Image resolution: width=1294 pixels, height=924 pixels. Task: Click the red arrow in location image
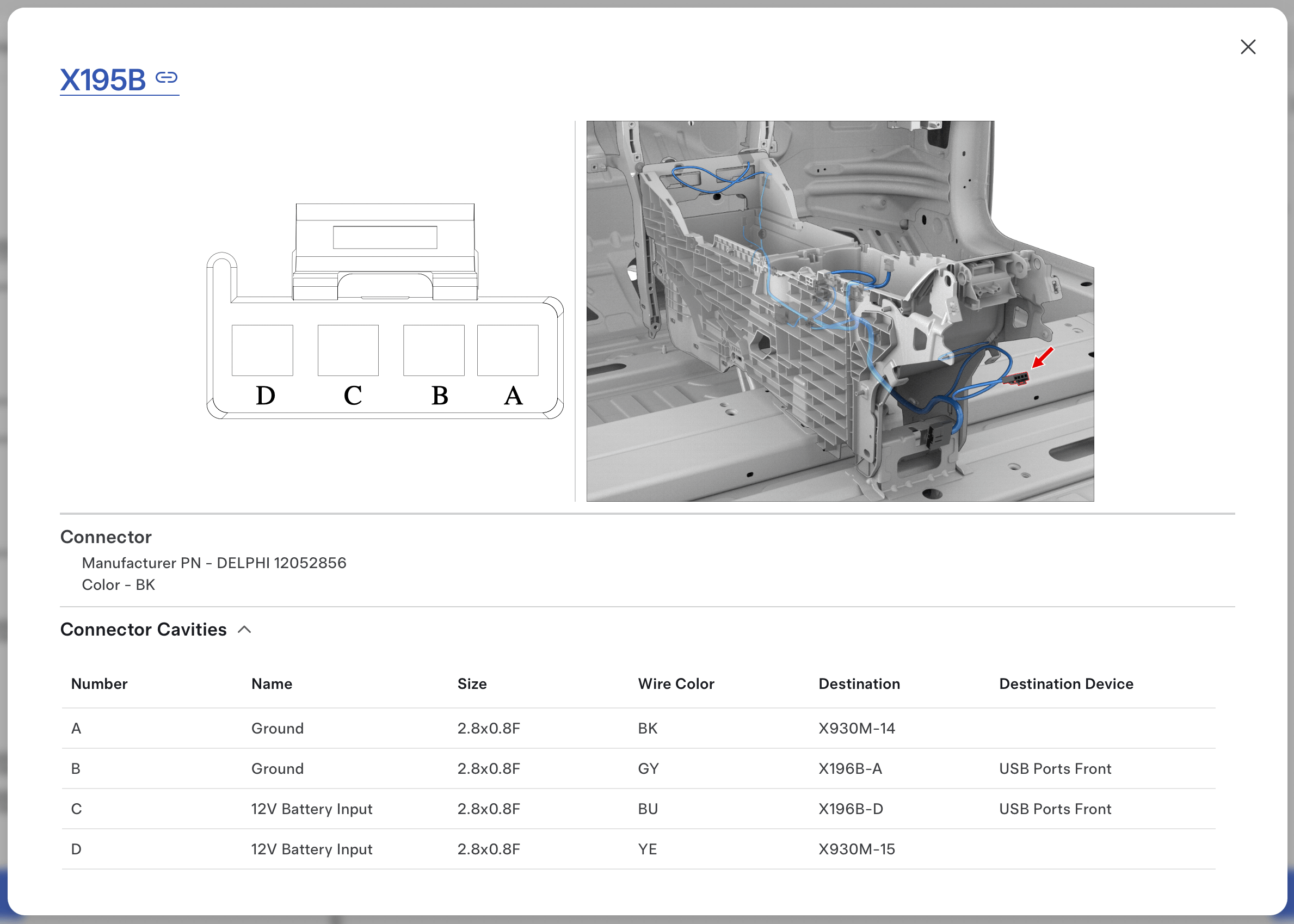pos(1043,358)
